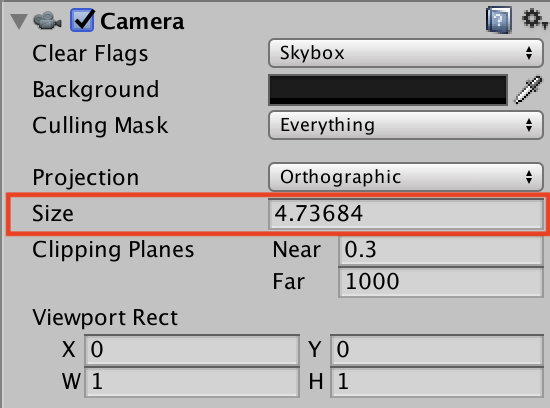
Task: Open the Projection Orthographic dropdown
Action: coord(406,177)
